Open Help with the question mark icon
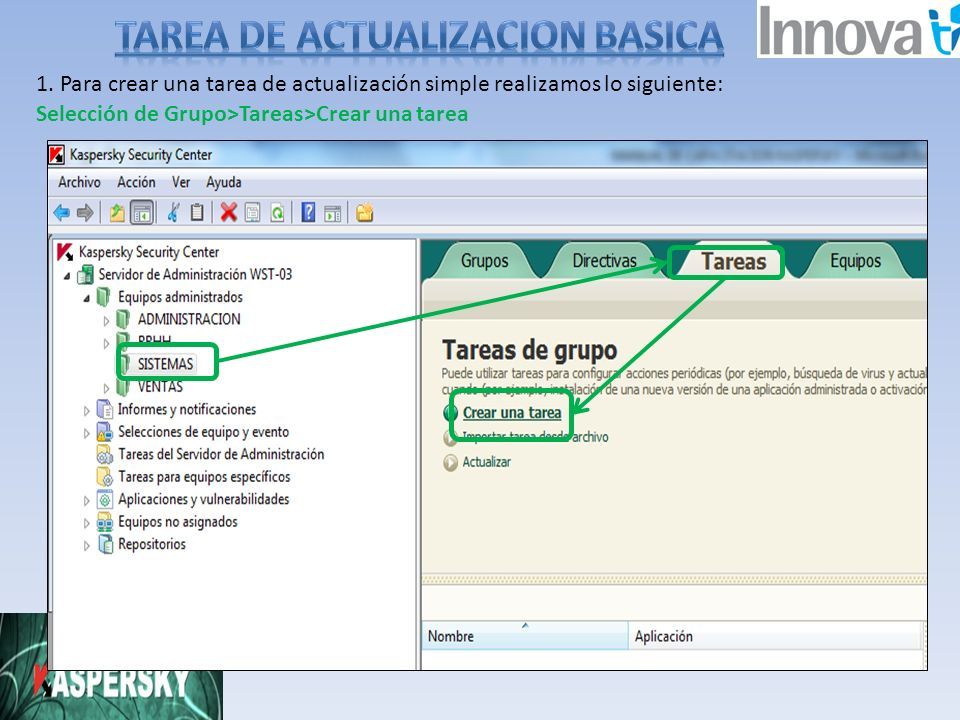Image resolution: width=960 pixels, height=720 pixels. click(x=308, y=212)
